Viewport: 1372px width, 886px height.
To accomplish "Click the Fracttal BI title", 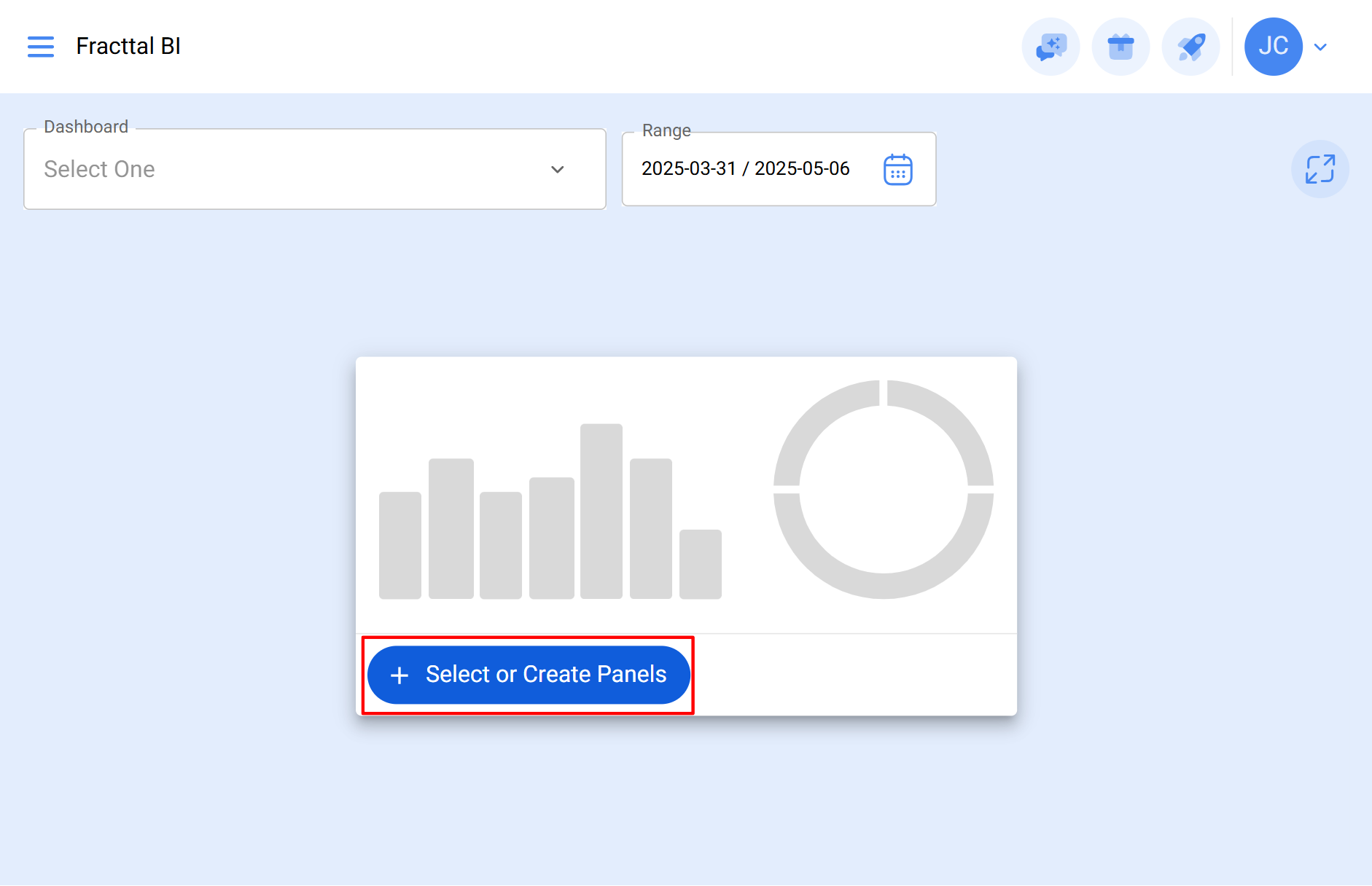I will click(128, 46).
